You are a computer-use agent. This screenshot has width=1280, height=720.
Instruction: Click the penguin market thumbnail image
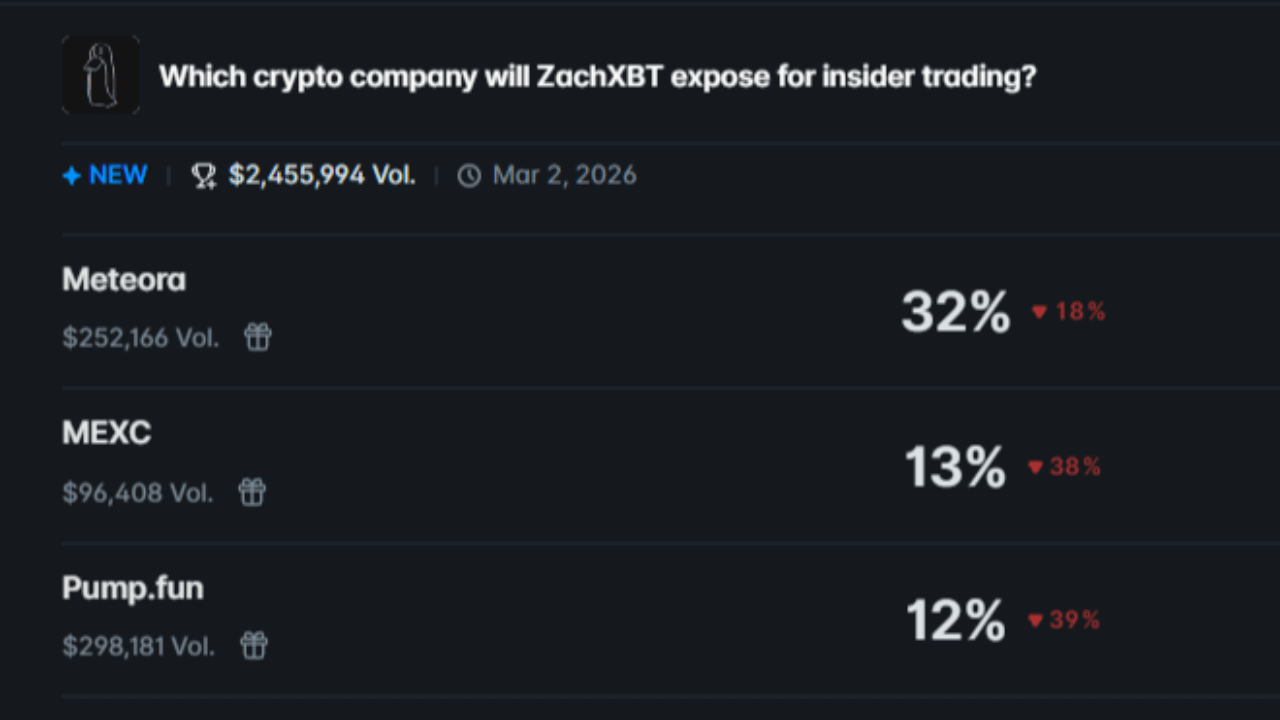click(101, 75)
